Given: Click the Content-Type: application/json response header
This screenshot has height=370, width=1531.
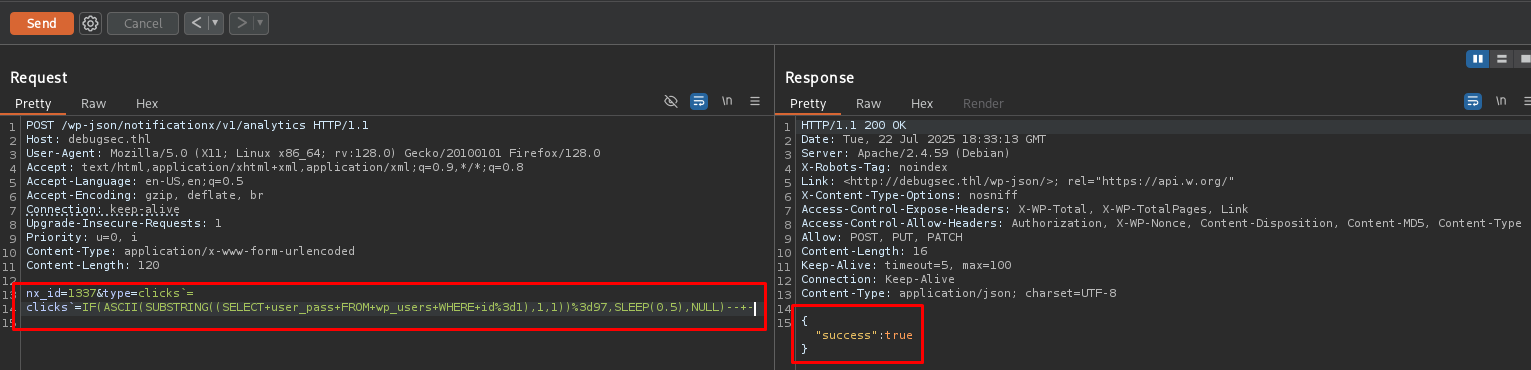Looking at the screenshot, I should coord(959,293).
